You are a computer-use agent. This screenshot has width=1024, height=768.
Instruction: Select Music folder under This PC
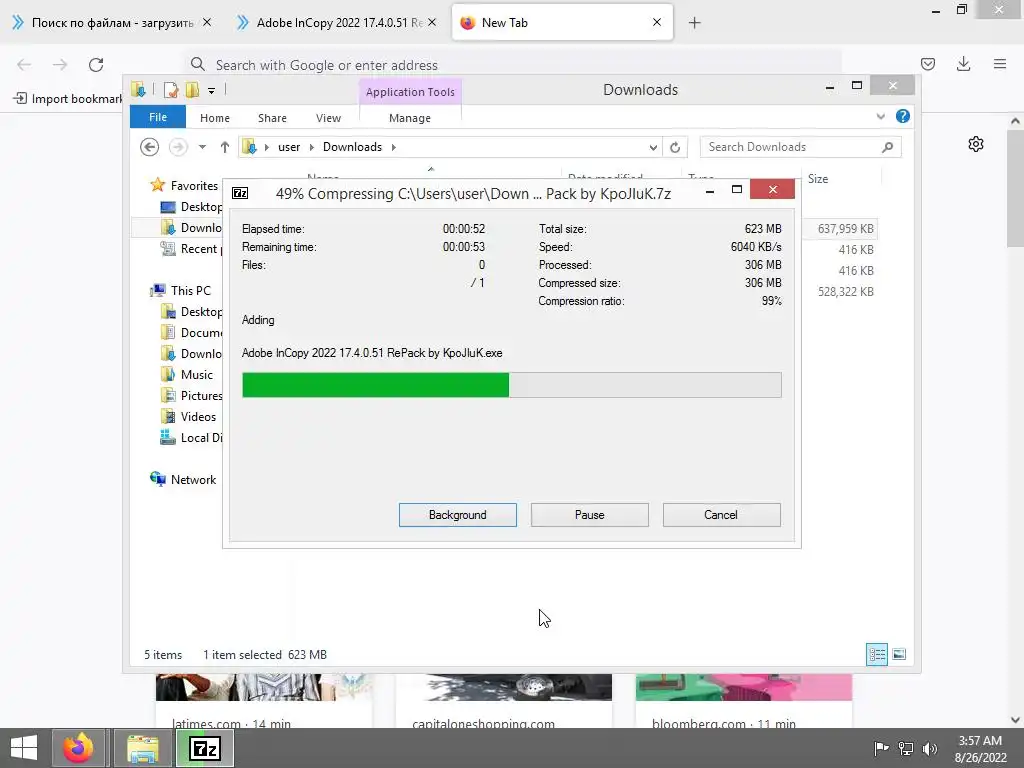pos(187,374)
